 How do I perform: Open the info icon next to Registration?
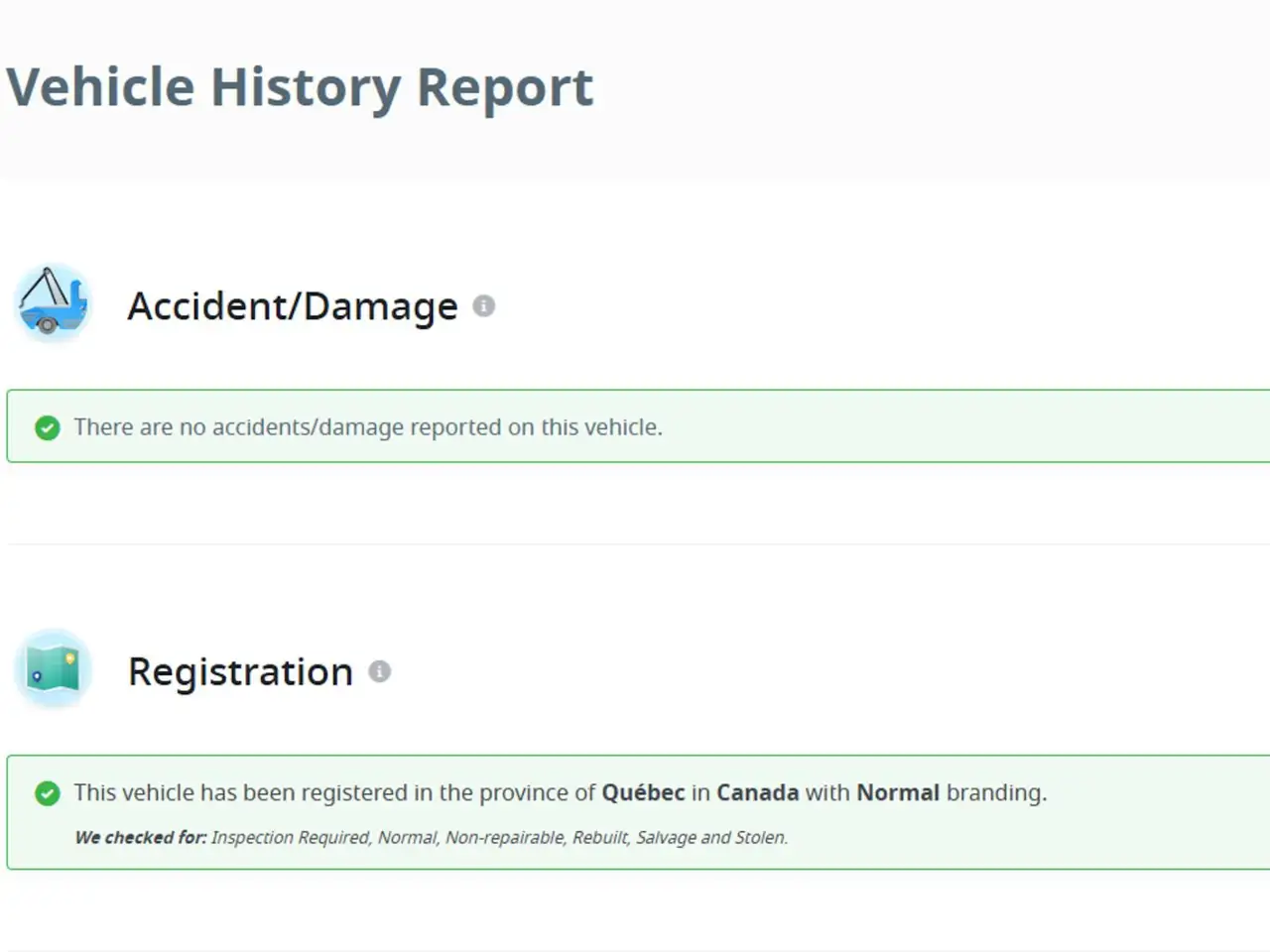pos(379,671)
